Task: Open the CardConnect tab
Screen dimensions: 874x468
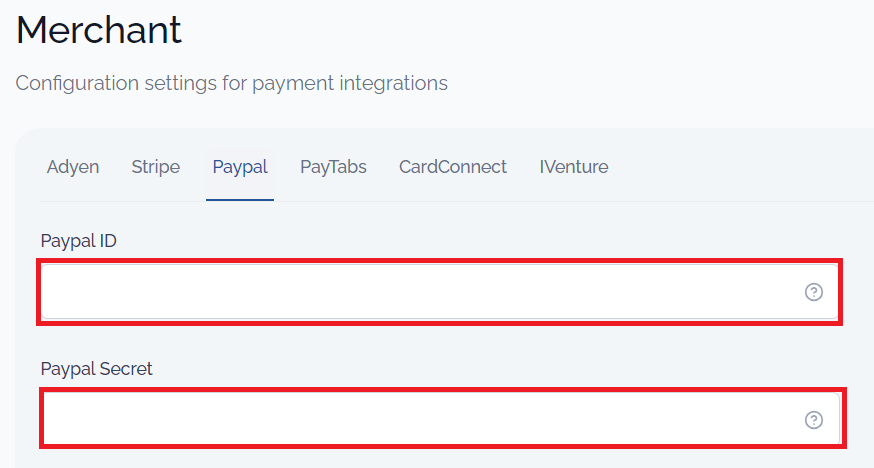Action: (x=453, y=167)
